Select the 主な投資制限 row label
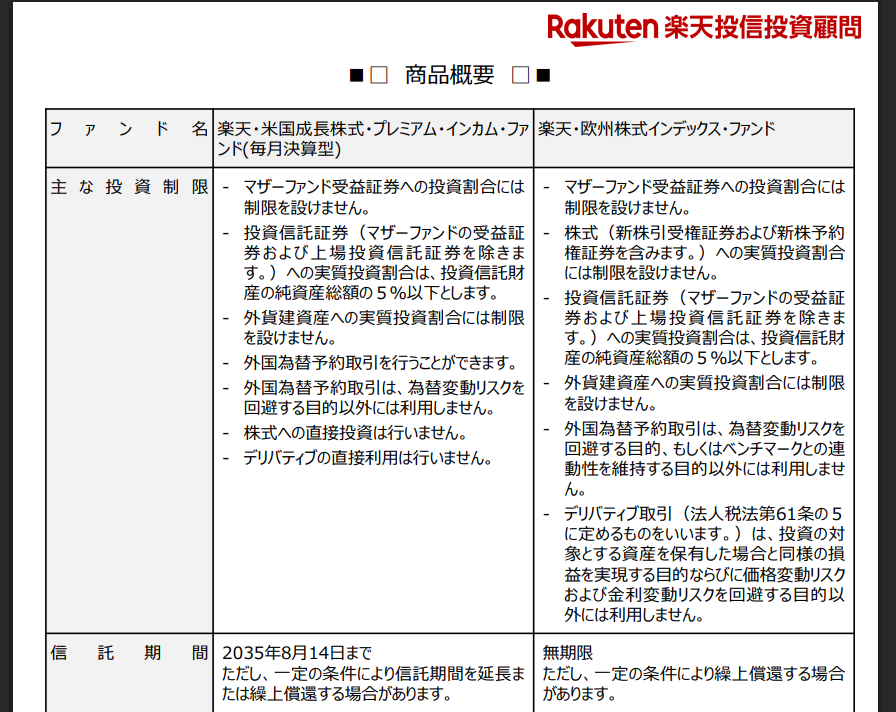 (129, 187)
